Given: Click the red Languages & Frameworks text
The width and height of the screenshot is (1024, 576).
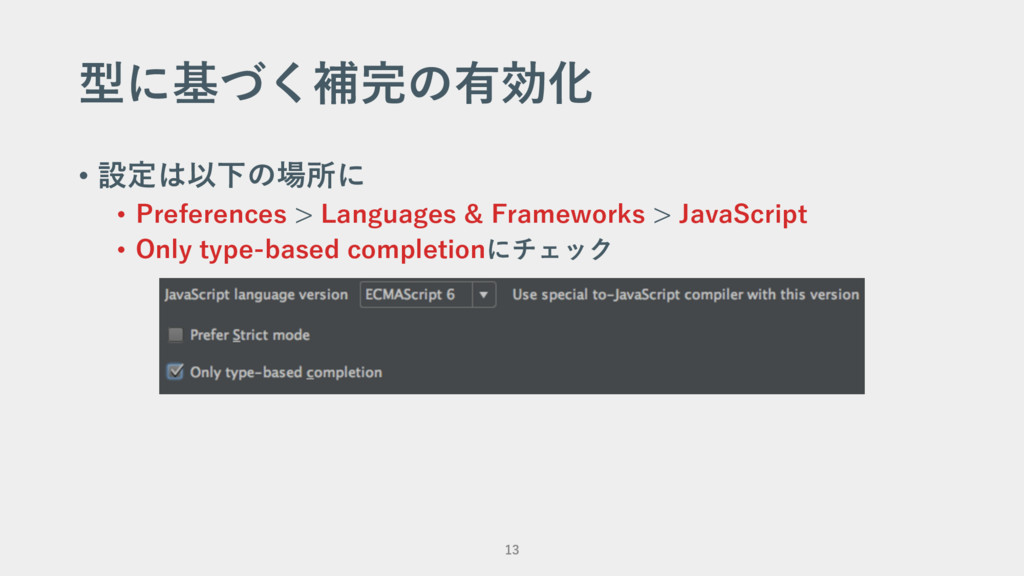Looking at the screenshot, I should point(483,214).
